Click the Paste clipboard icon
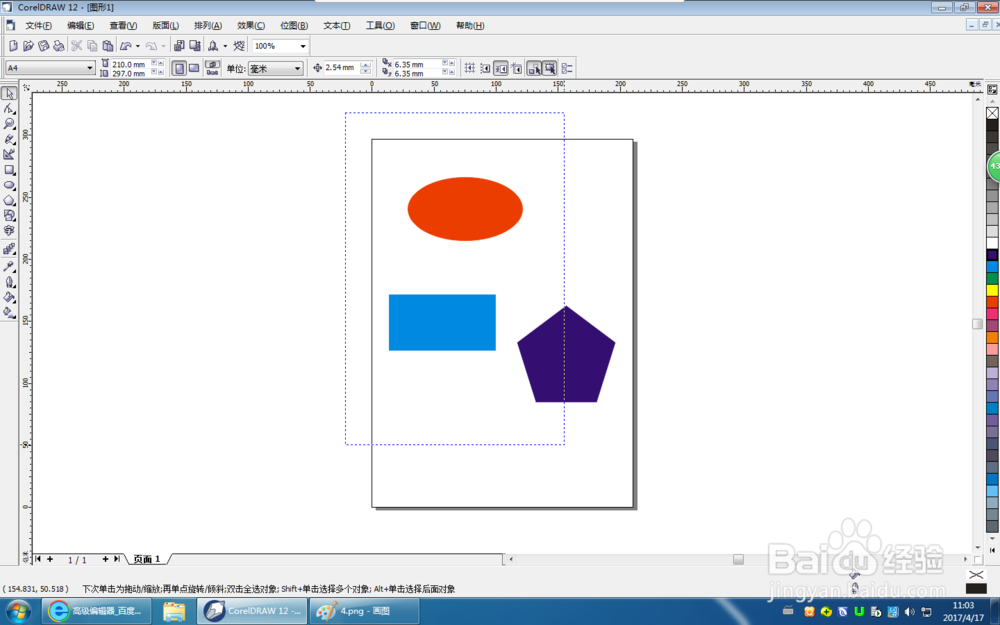 (108, 46)
